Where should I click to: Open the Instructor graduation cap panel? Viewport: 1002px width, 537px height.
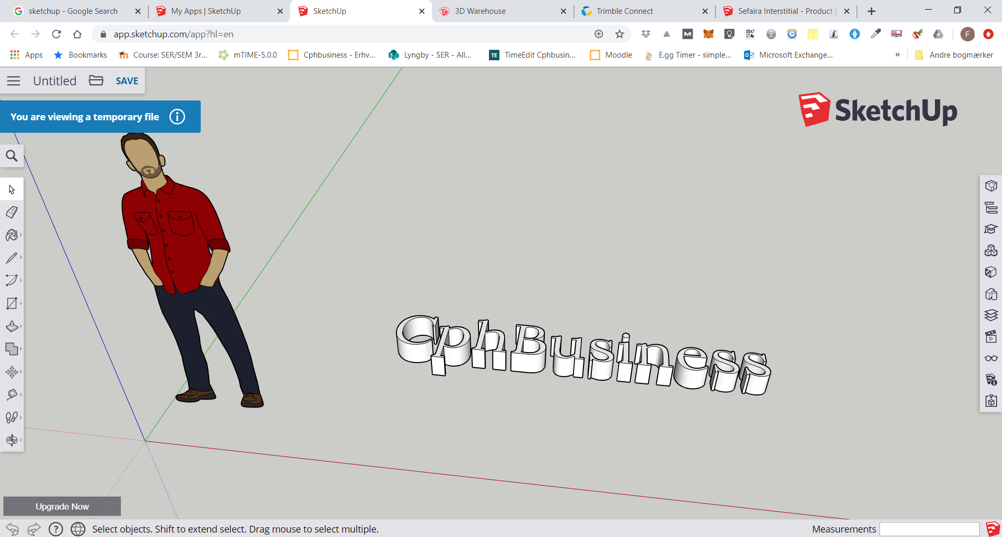click(991, 229)
